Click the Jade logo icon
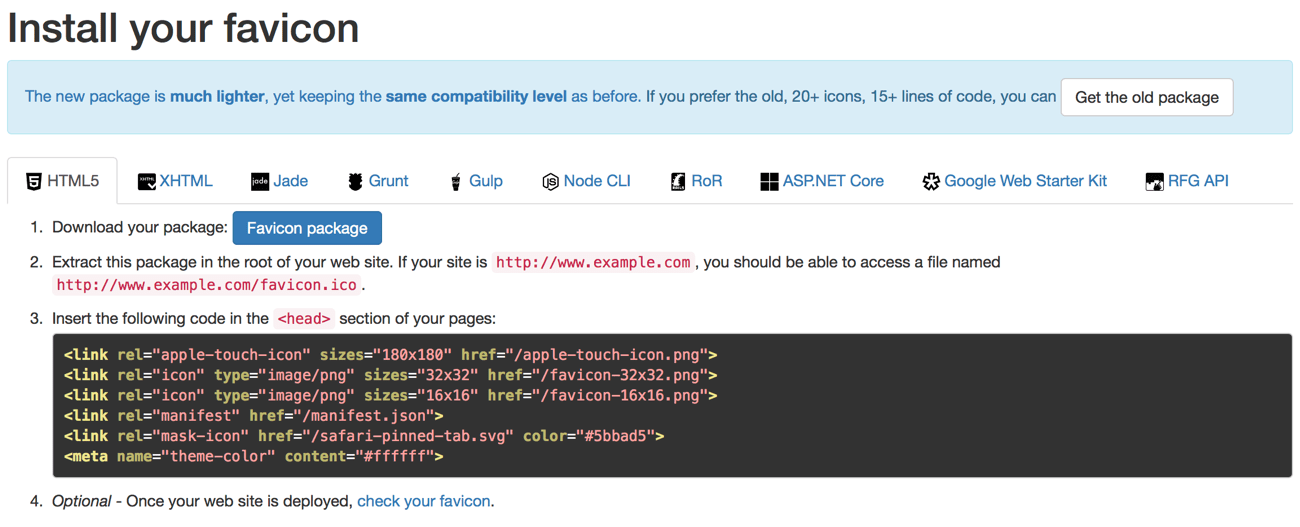This screenshot has height=527, width=1300. tap(259, 182)
